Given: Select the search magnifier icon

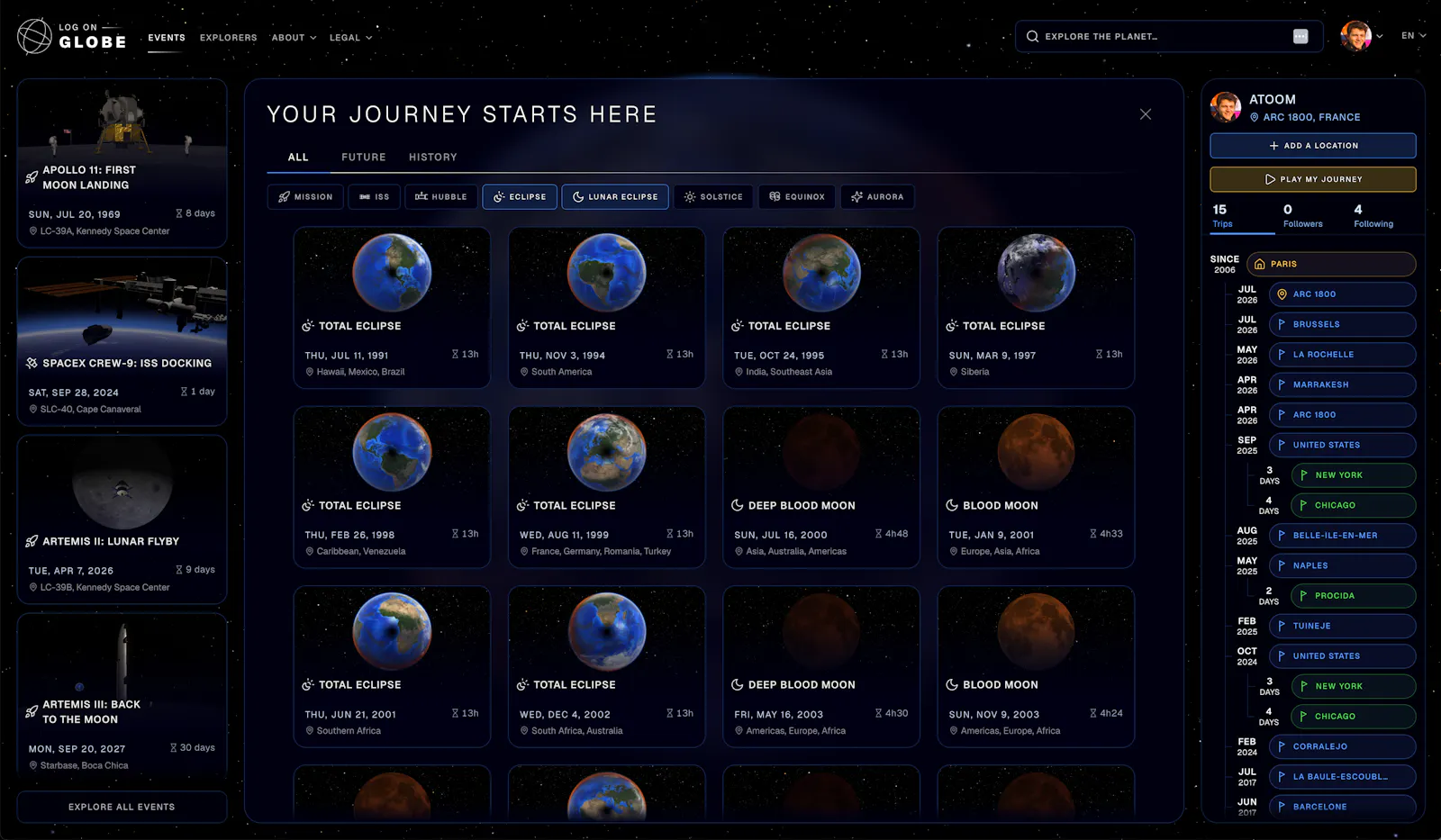Looking at the screenshot, I should 1032,37.
